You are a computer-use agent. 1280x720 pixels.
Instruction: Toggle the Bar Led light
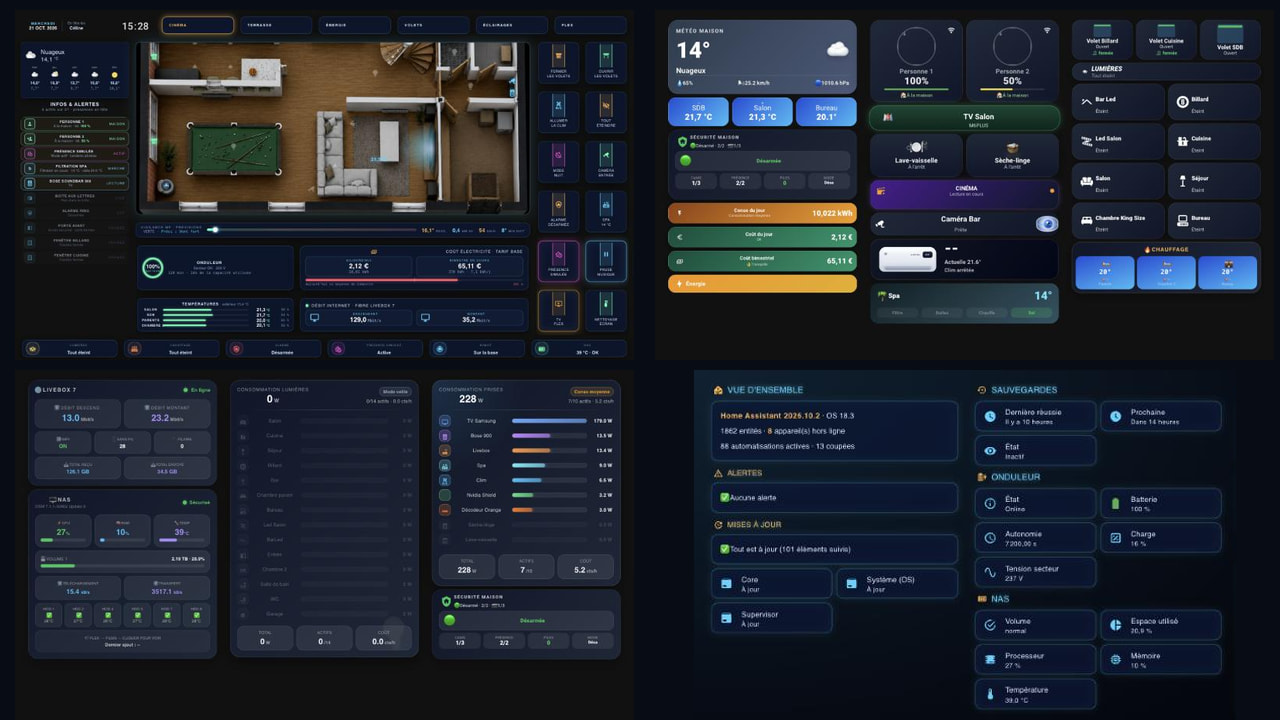(x=1118, y=102)
